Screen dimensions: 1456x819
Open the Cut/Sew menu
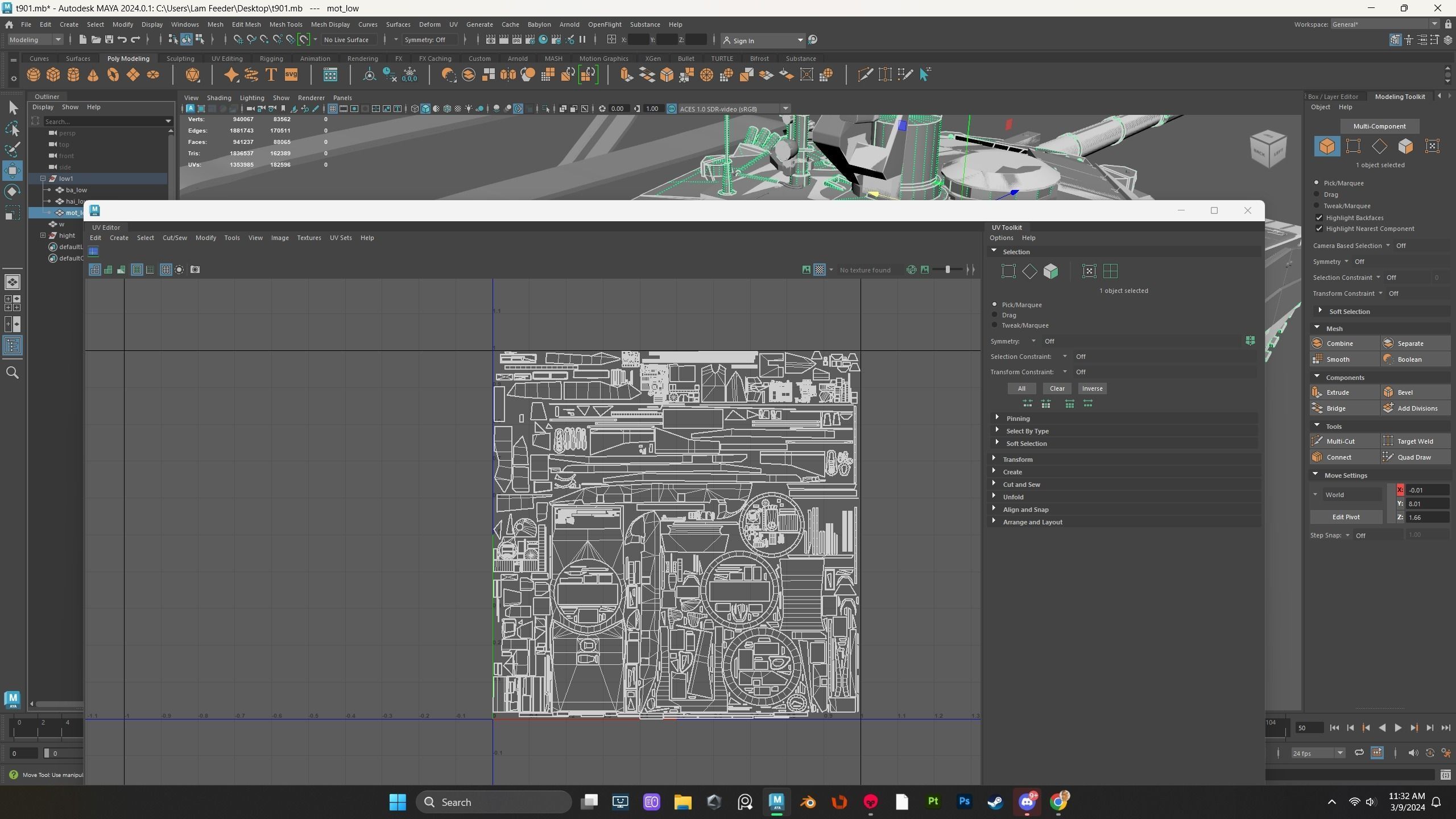175,238
